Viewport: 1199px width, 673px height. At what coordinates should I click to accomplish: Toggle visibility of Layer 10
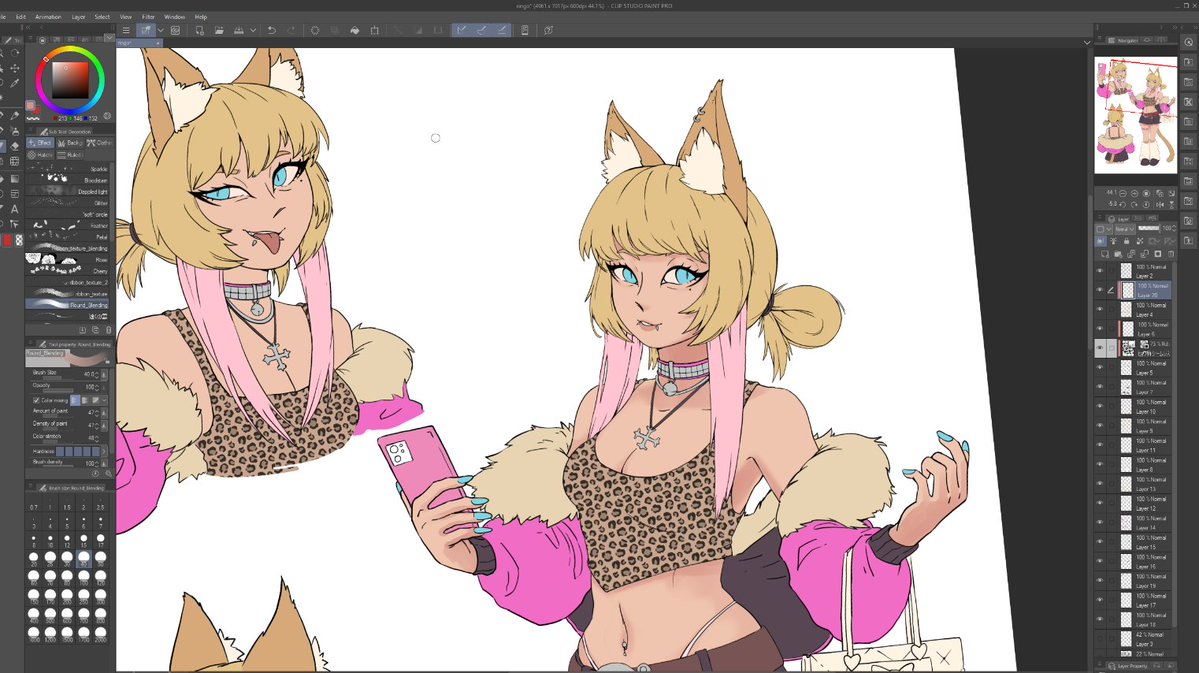pos(1100,407)
